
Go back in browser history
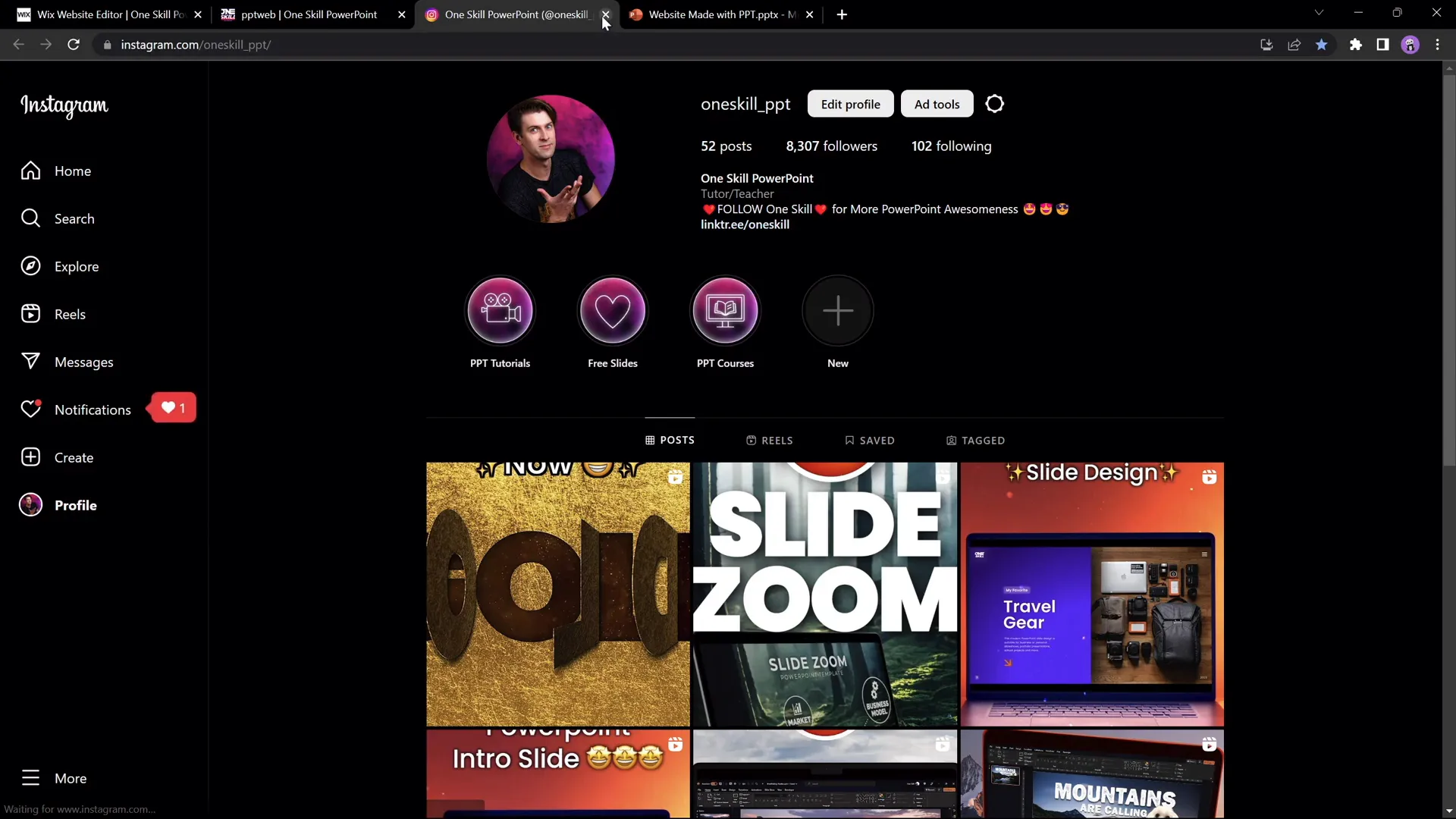[18, 45]
